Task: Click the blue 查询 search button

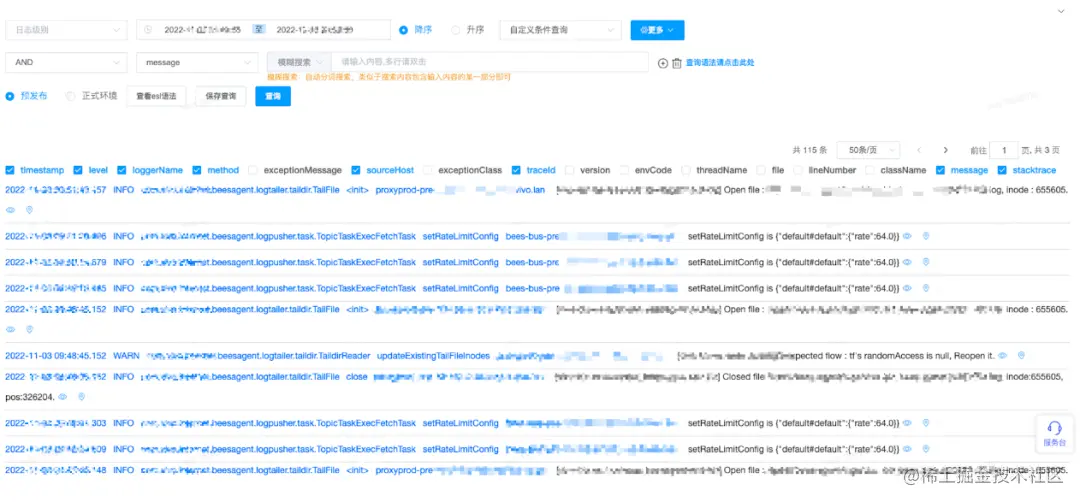Action: pos(273,96)
